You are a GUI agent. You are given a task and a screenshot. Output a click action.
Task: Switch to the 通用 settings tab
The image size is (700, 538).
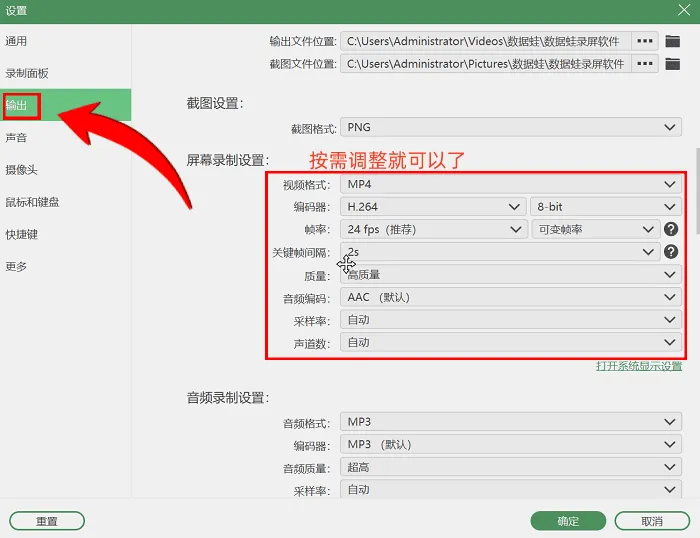tap(66, 41)
